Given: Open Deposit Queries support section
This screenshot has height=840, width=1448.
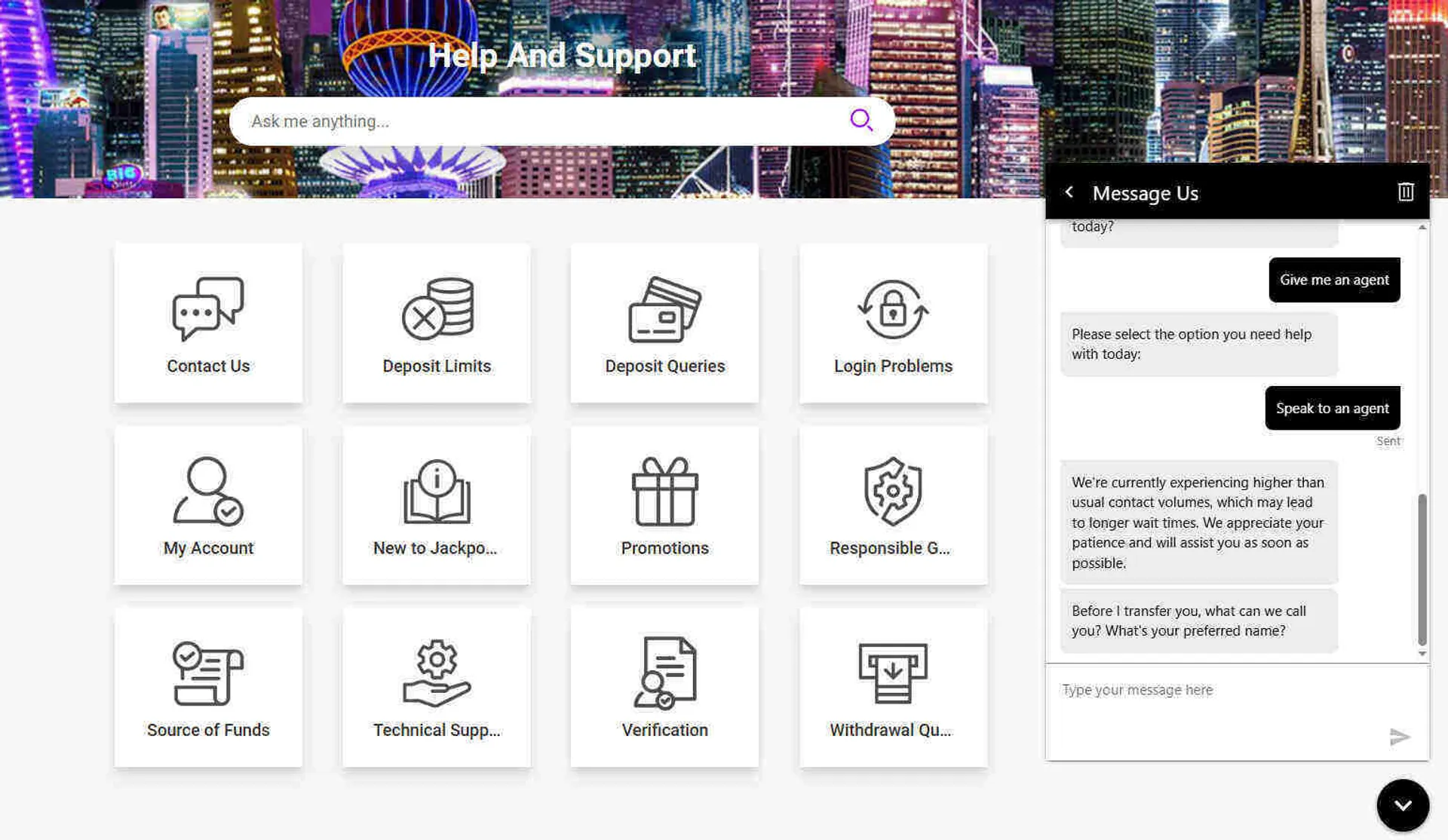Looking at the screenshot, I should pyautogui.click(x=664, y=309).
